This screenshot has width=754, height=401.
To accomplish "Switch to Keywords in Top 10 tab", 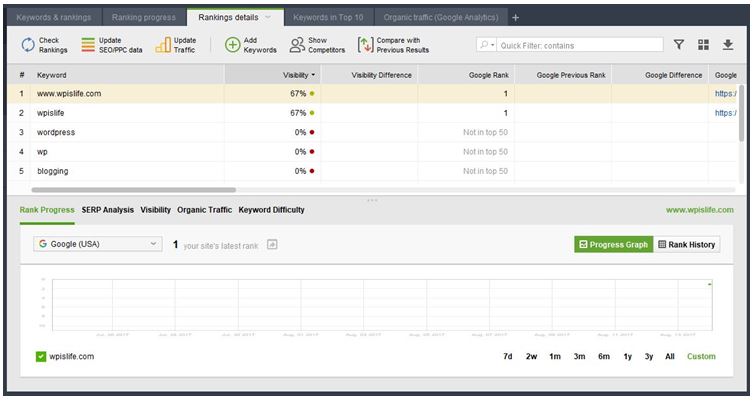I will pyautogui.click(x=328, y=17).
